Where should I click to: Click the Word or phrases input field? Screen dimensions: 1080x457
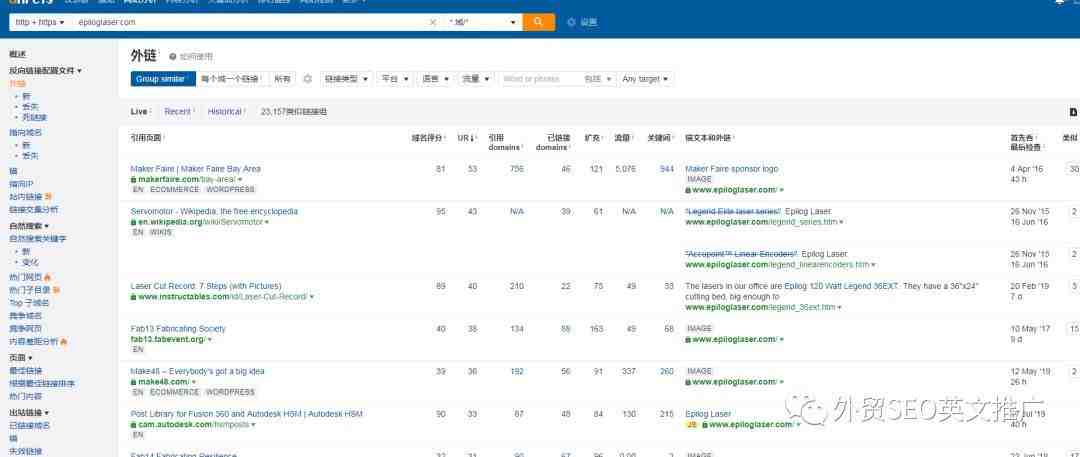pos(538,79)
